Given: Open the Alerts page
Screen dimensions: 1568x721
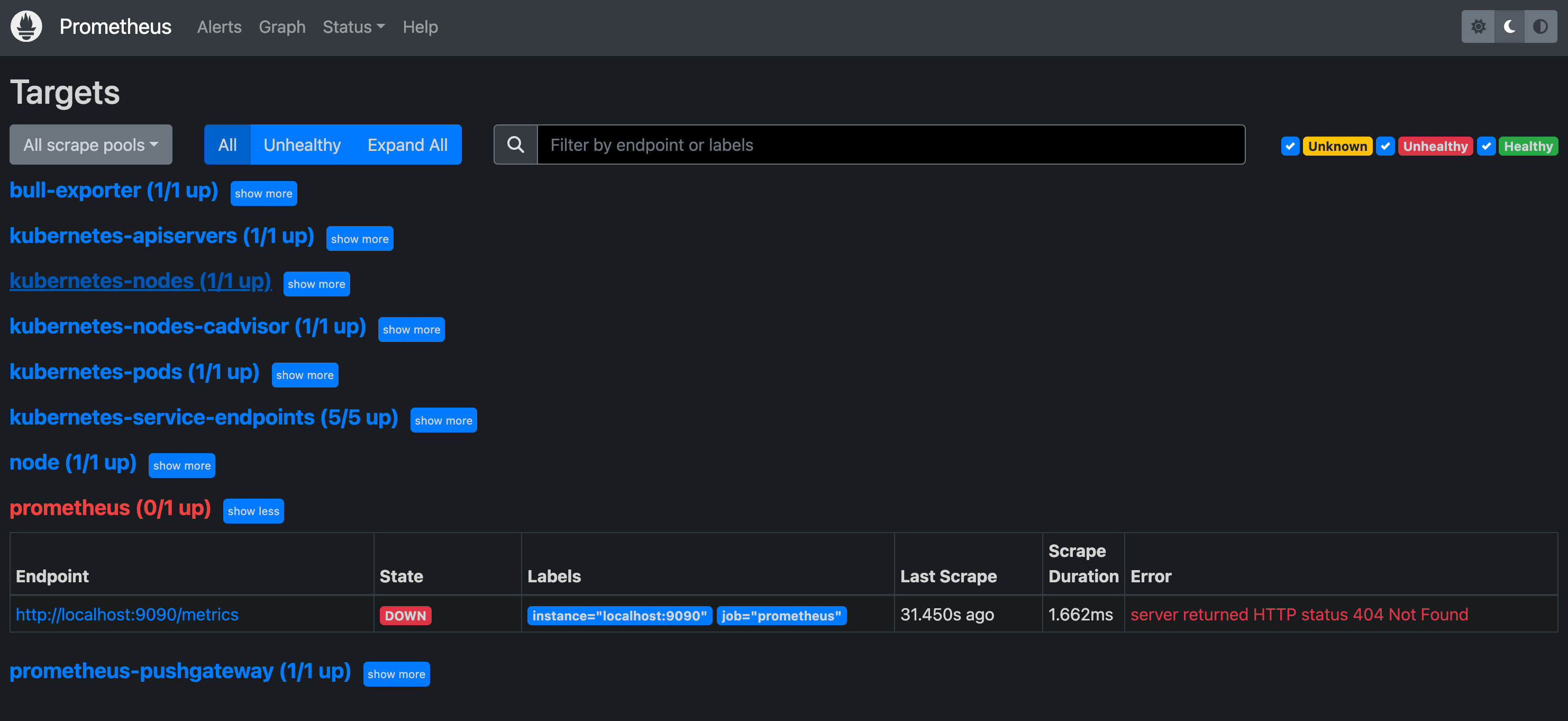Looking at the screenshot, I should [x=219, y=27].
